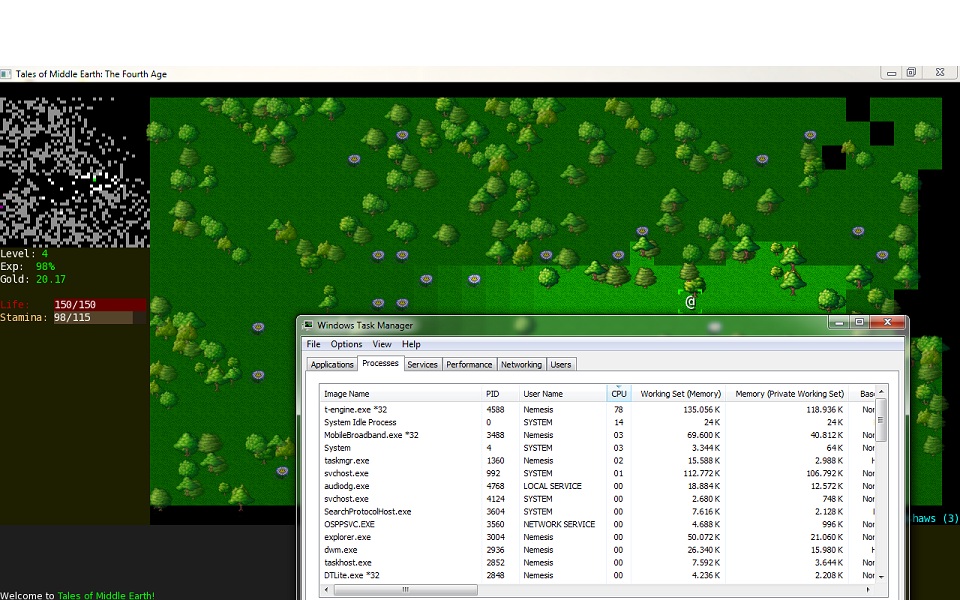Click the LOCAL SERVICE user name cell

point(552,486)
